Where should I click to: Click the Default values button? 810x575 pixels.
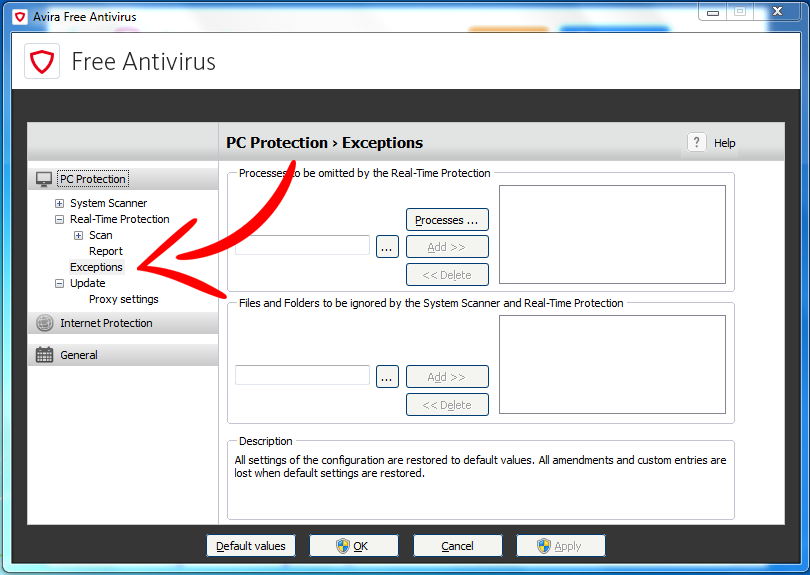click(251, 546)
